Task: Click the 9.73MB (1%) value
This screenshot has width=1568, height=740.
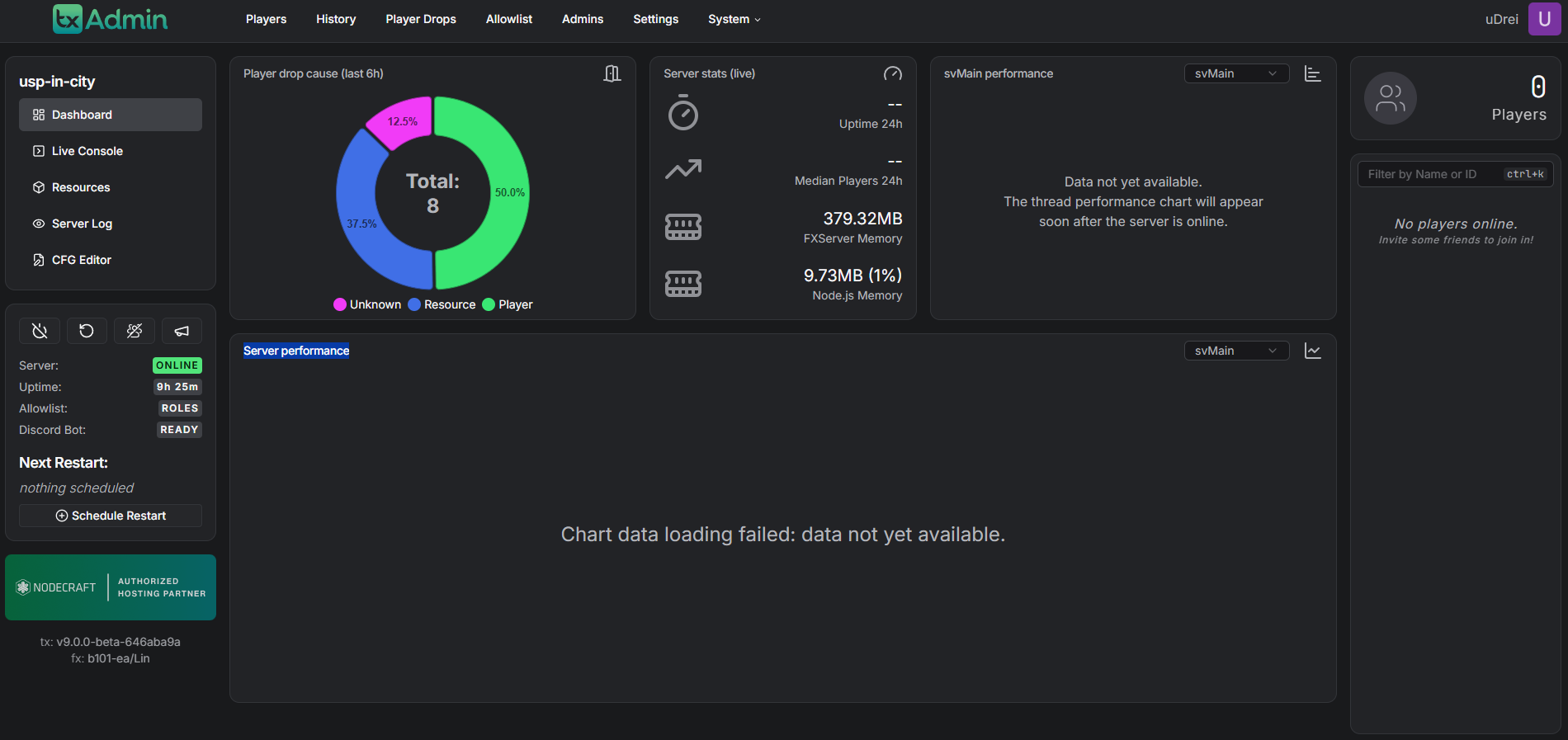Action: [852, 276]
